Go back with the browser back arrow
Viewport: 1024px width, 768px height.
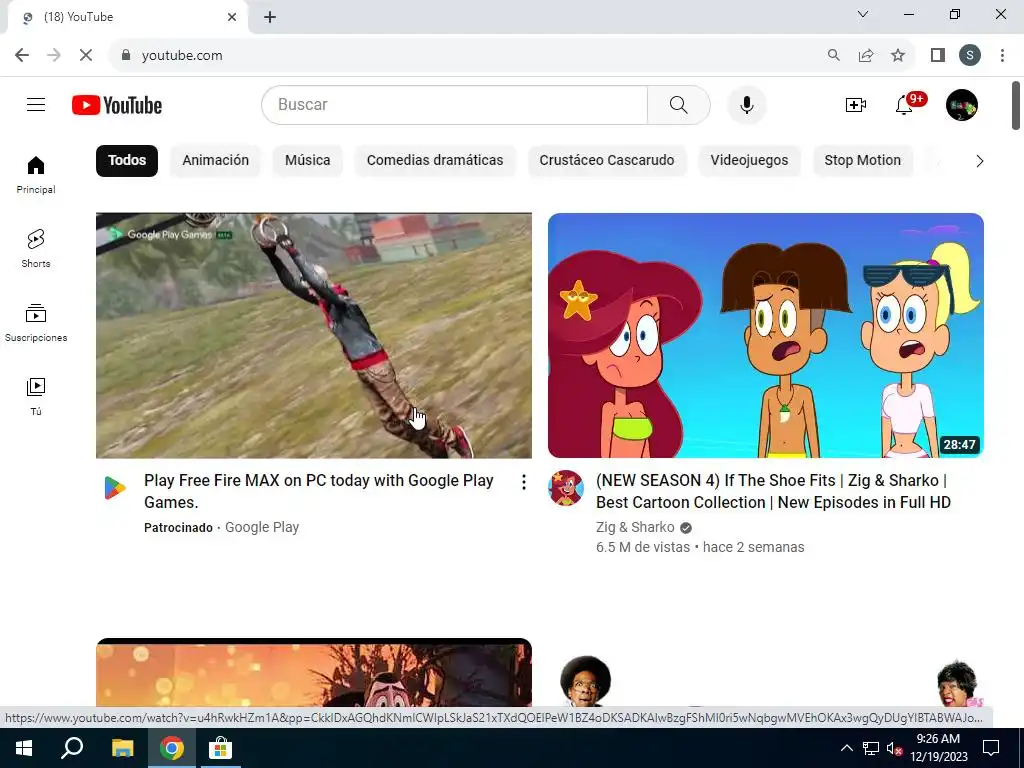(22, 56)
